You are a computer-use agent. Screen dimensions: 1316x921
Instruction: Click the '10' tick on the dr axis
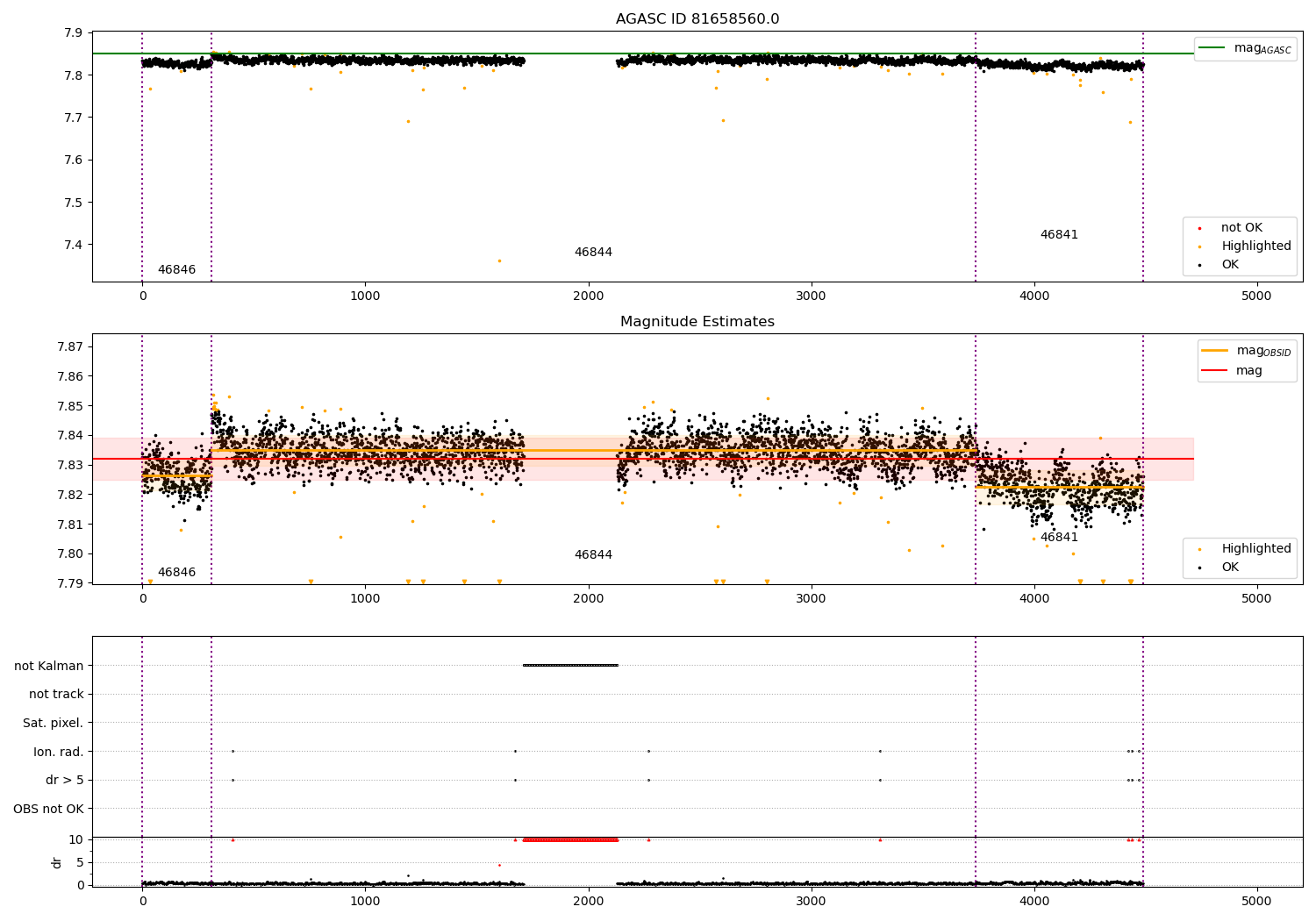[x=76, y=839]
